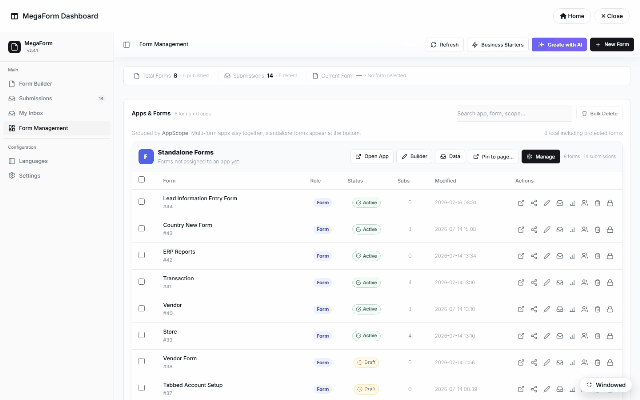Screen dimensions: 640x400
Task: Lock the Lead Information Entry Form
Action: pyautogui.click(x=610, y=203)
